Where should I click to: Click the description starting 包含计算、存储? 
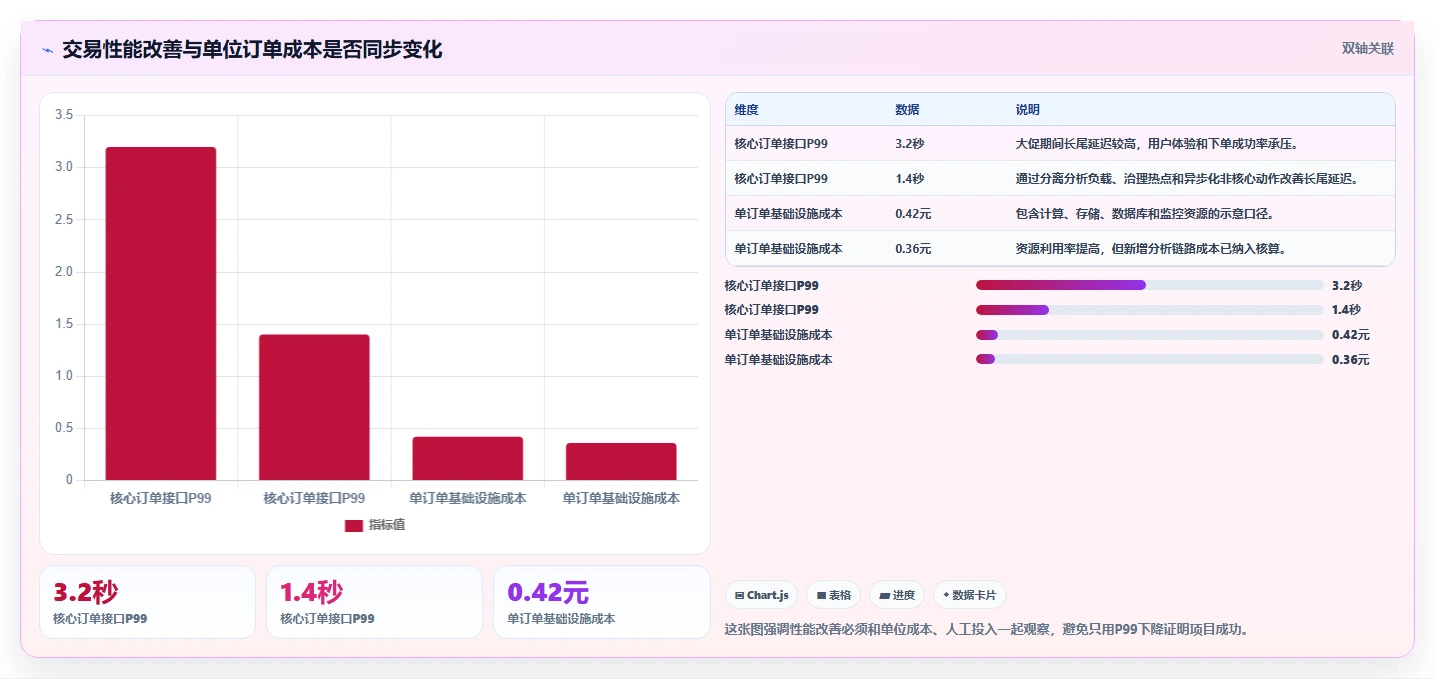click(x=1144, y=214)
